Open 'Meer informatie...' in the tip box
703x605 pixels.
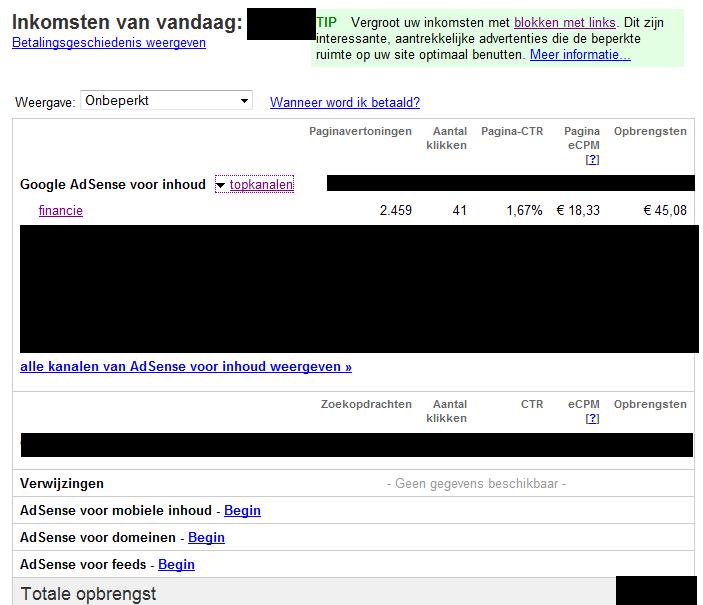580,55
